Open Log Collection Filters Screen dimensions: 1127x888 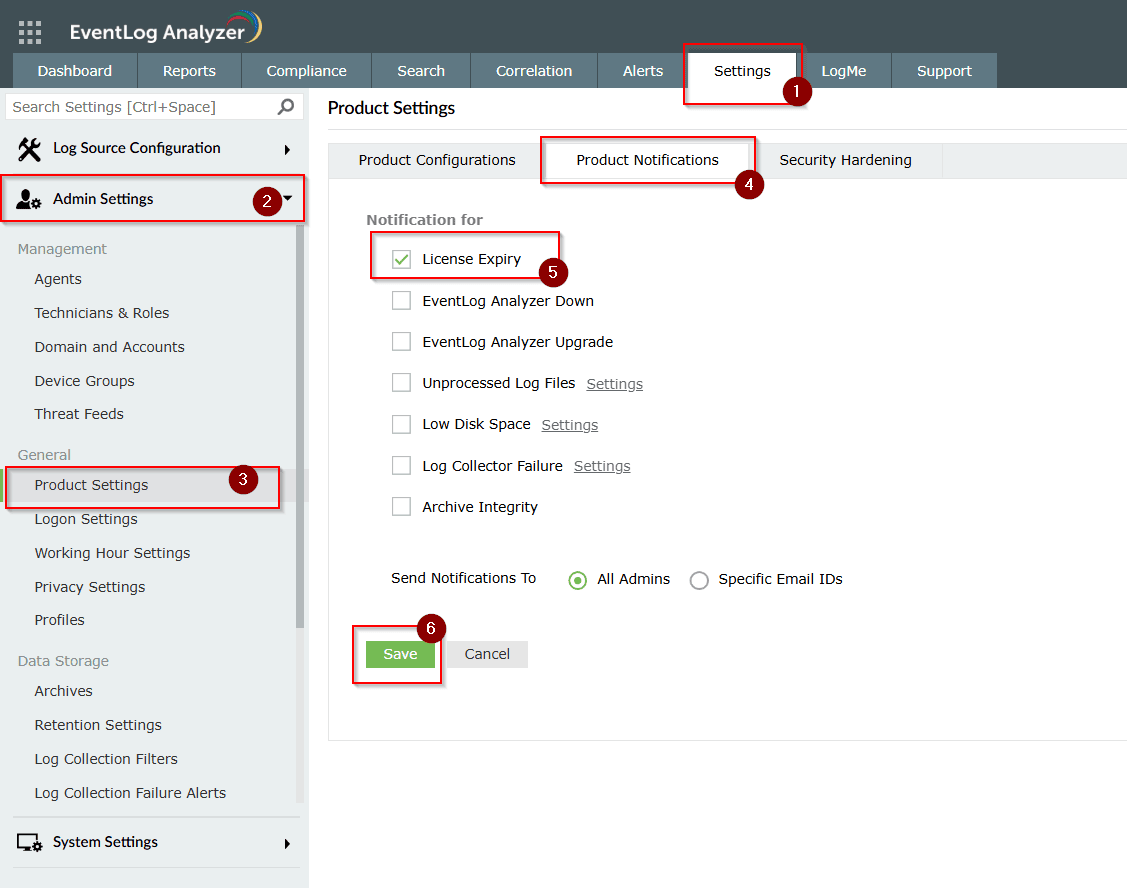pos(106,759)
